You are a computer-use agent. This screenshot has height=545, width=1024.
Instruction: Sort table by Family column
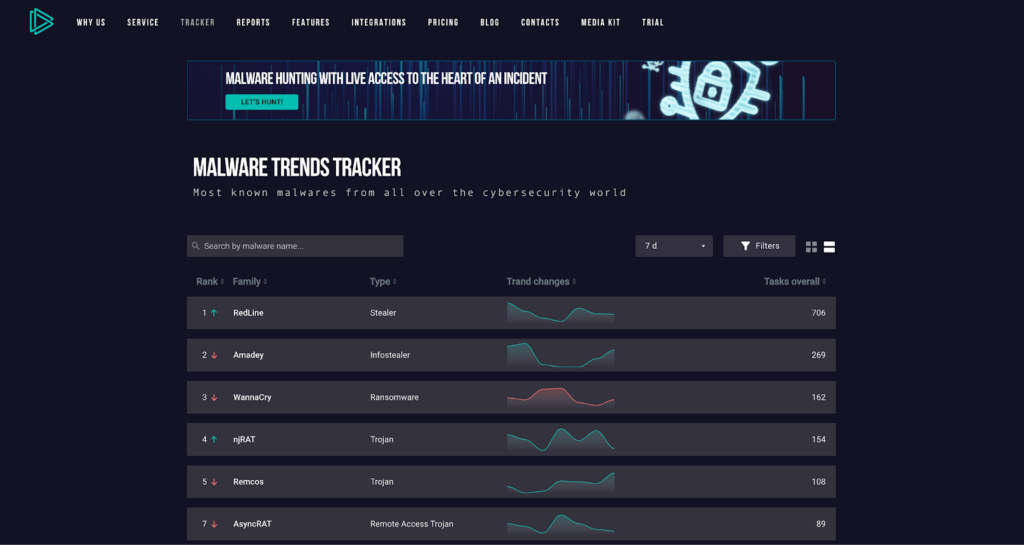pyautogui.click(x=249, y=282)
